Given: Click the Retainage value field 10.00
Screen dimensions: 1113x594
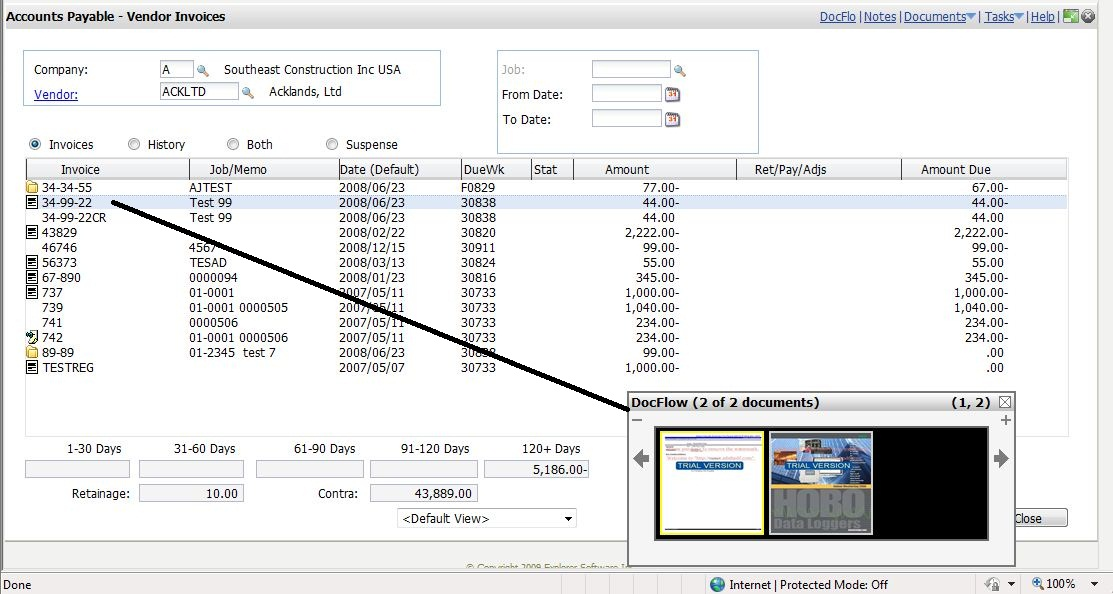Looking at the screenshot, I should [191, 493].
